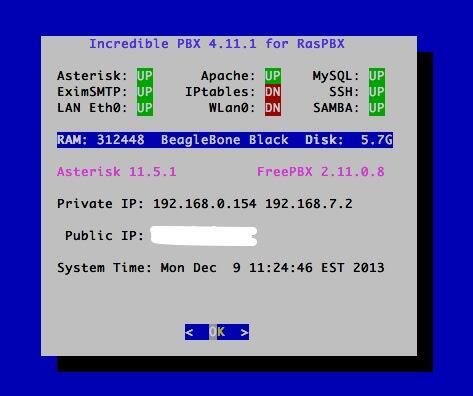
Task: Click the WLan0 DN status indicator
Action: point(273,108)
